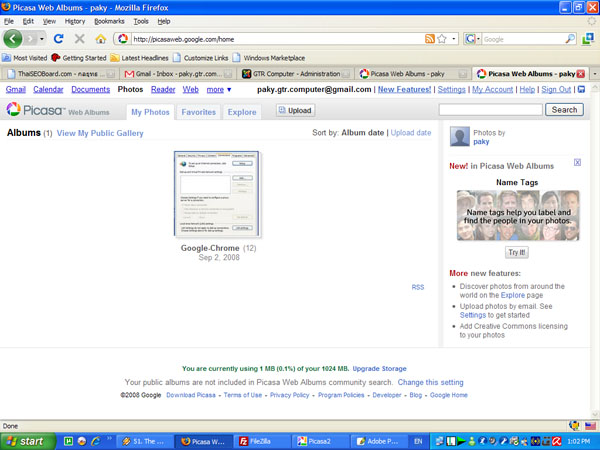This screenshot has width=600, height=450.
Task: Click the Windows start button
Action: coord(28,441)
